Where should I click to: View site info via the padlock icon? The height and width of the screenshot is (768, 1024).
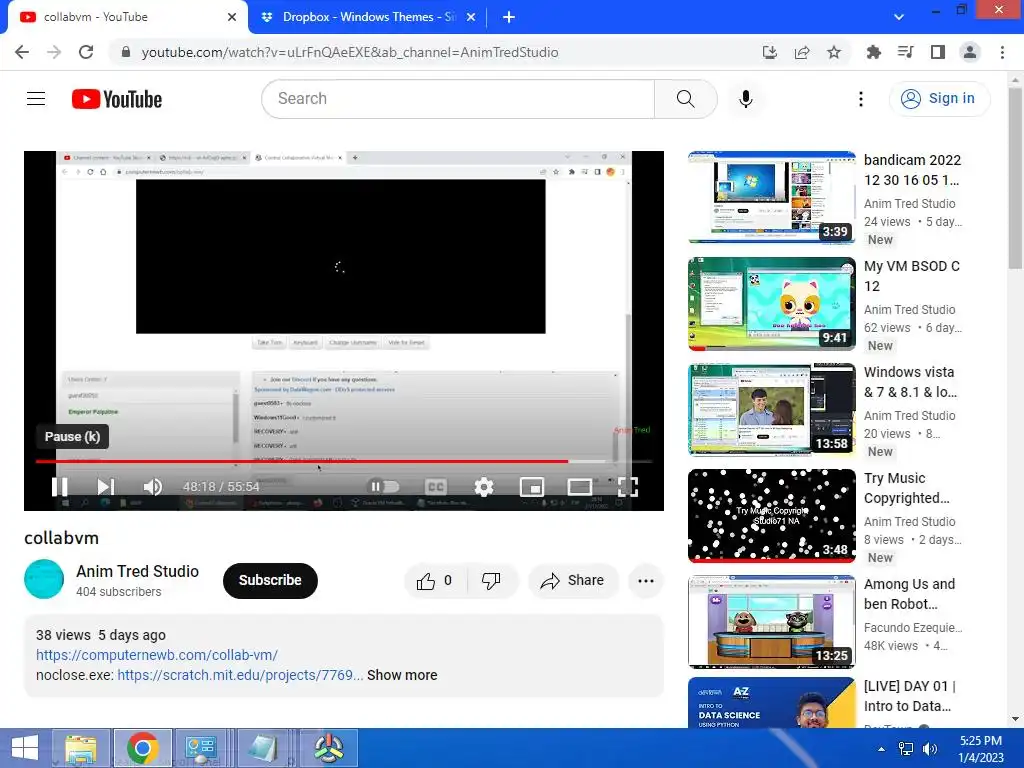pos(125,52)
